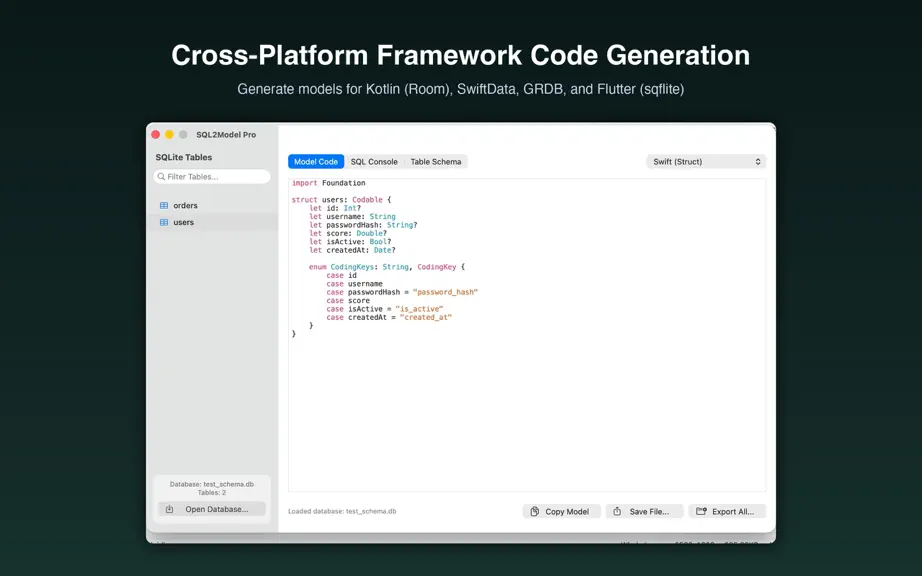This screenshot has height=576, width=922.
Task: Select the users table row
Action: click(212, 222)
